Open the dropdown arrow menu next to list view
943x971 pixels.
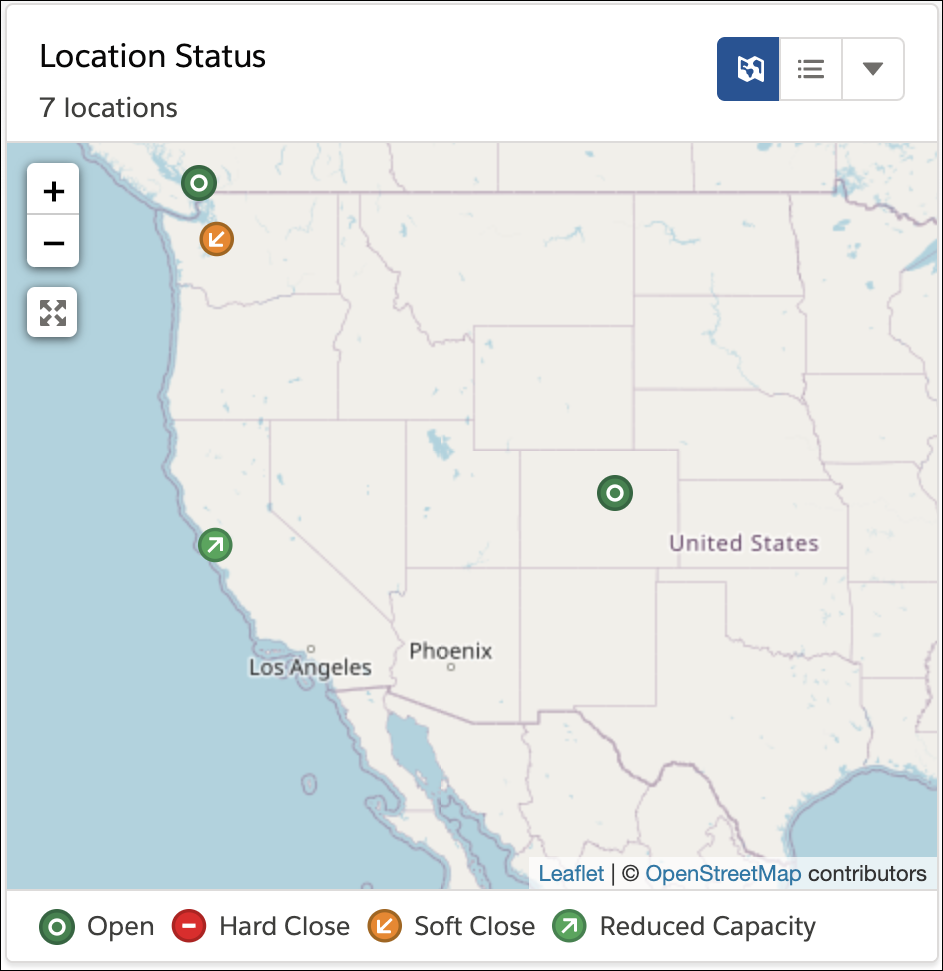tap(873, 69)
